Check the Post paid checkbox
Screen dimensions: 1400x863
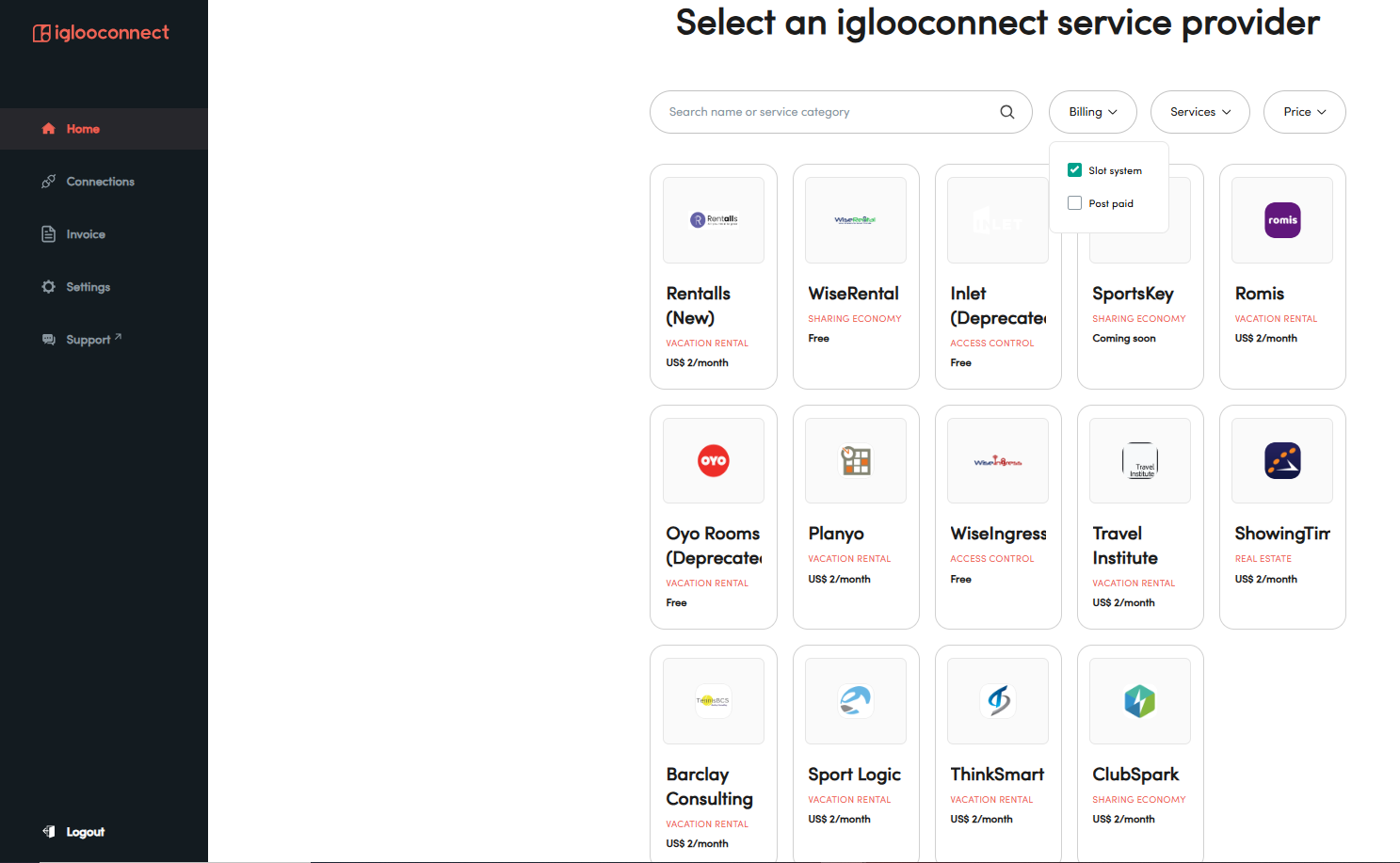pos(1074,203)
